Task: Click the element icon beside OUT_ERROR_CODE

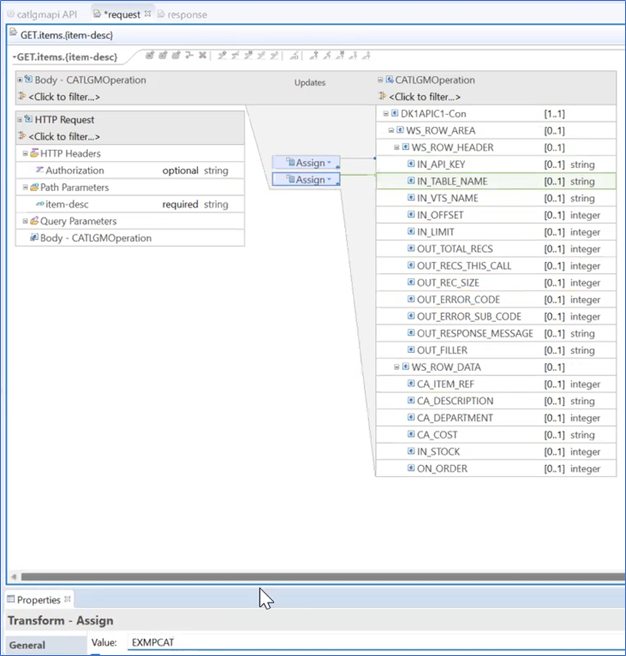Action: (411, 299)
